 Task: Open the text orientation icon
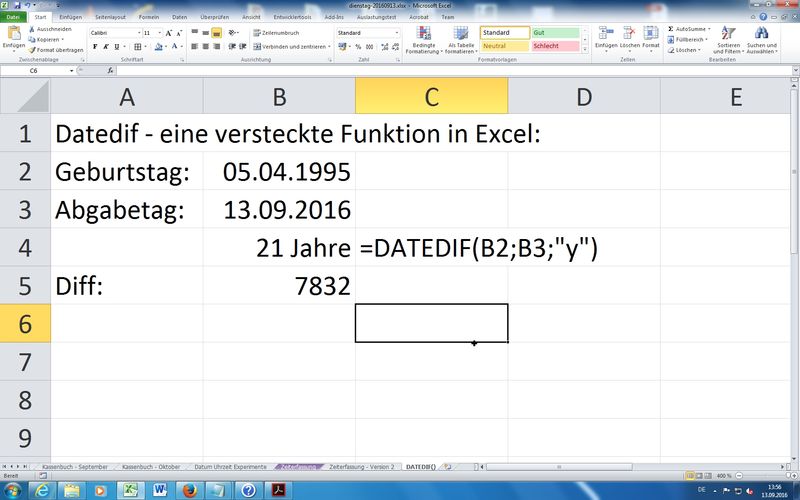232,33
